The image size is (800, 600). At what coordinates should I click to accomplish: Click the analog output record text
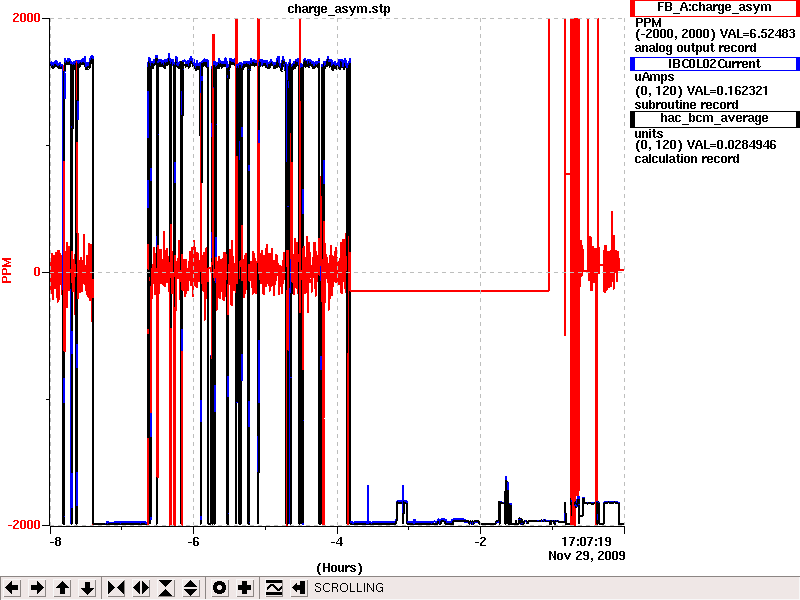(695, 48)
